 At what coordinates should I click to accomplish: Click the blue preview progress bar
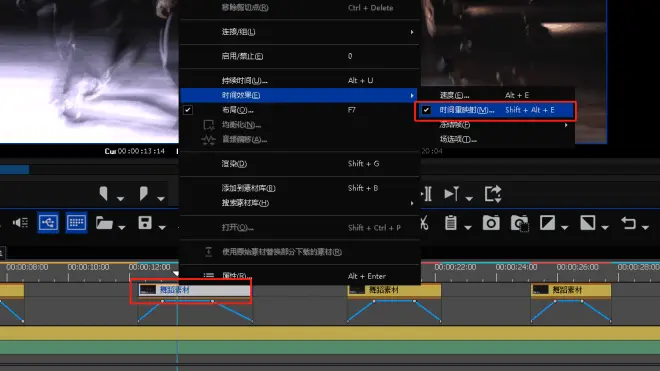[x=14, y=170]
